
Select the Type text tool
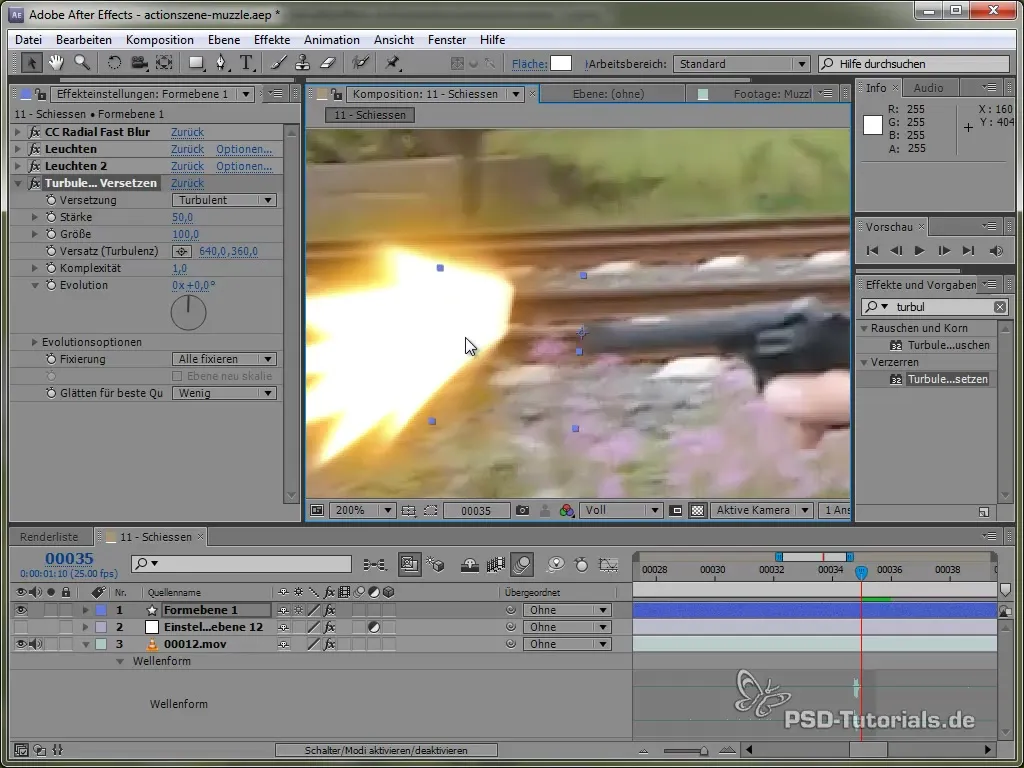tap(246, 63)
